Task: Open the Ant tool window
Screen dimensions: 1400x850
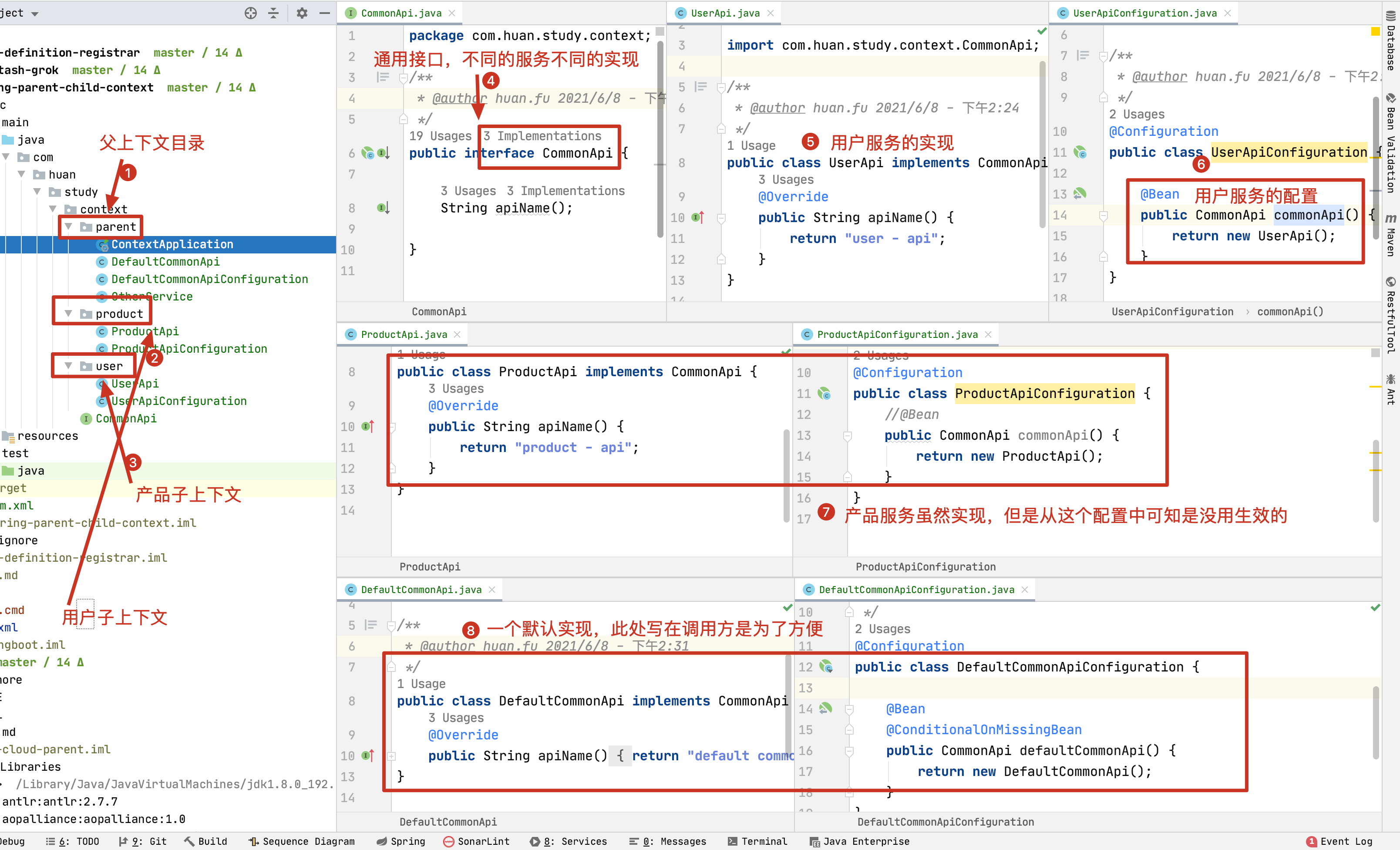Action: [1390, 389]
